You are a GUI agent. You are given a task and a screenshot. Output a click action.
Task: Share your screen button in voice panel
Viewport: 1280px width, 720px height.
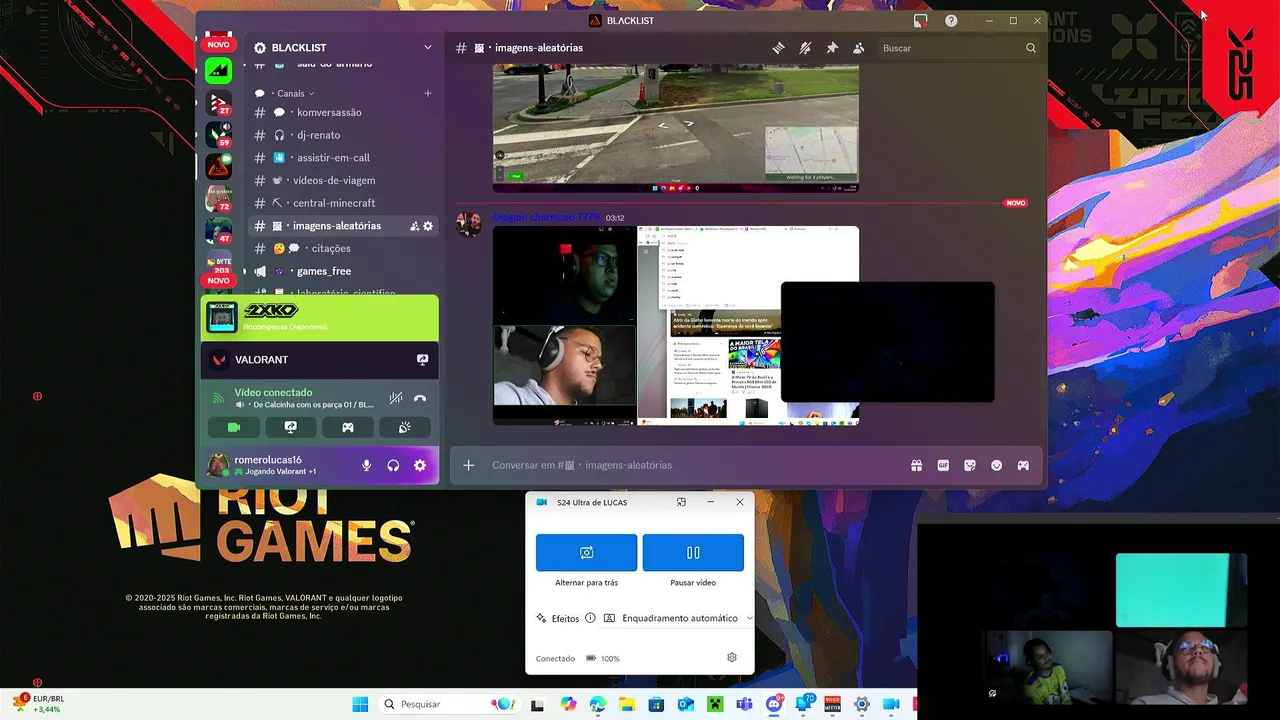(x=291, y=427)
